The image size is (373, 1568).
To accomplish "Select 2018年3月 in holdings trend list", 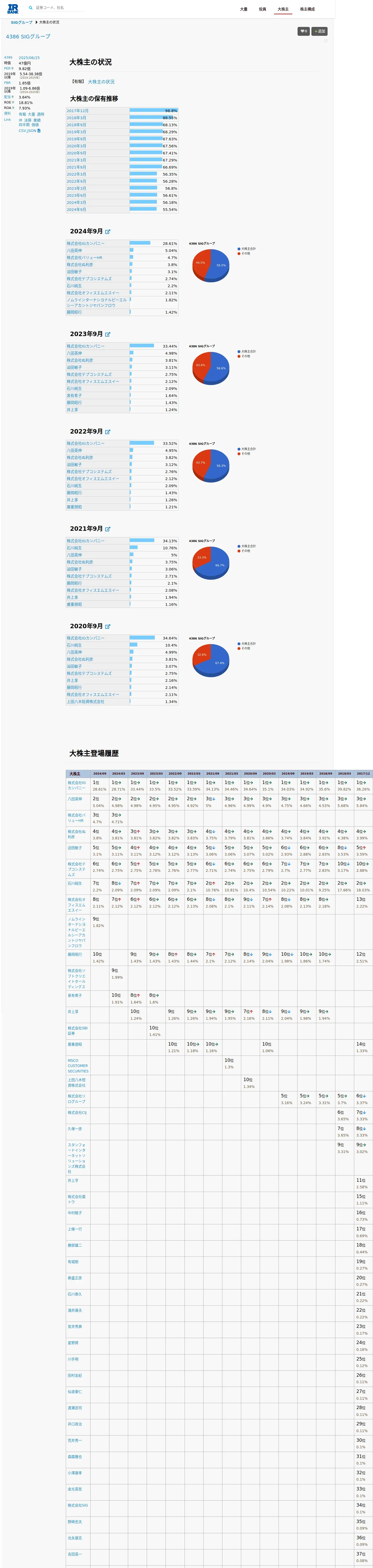I will pyautogui.click(x=76, y=118).
